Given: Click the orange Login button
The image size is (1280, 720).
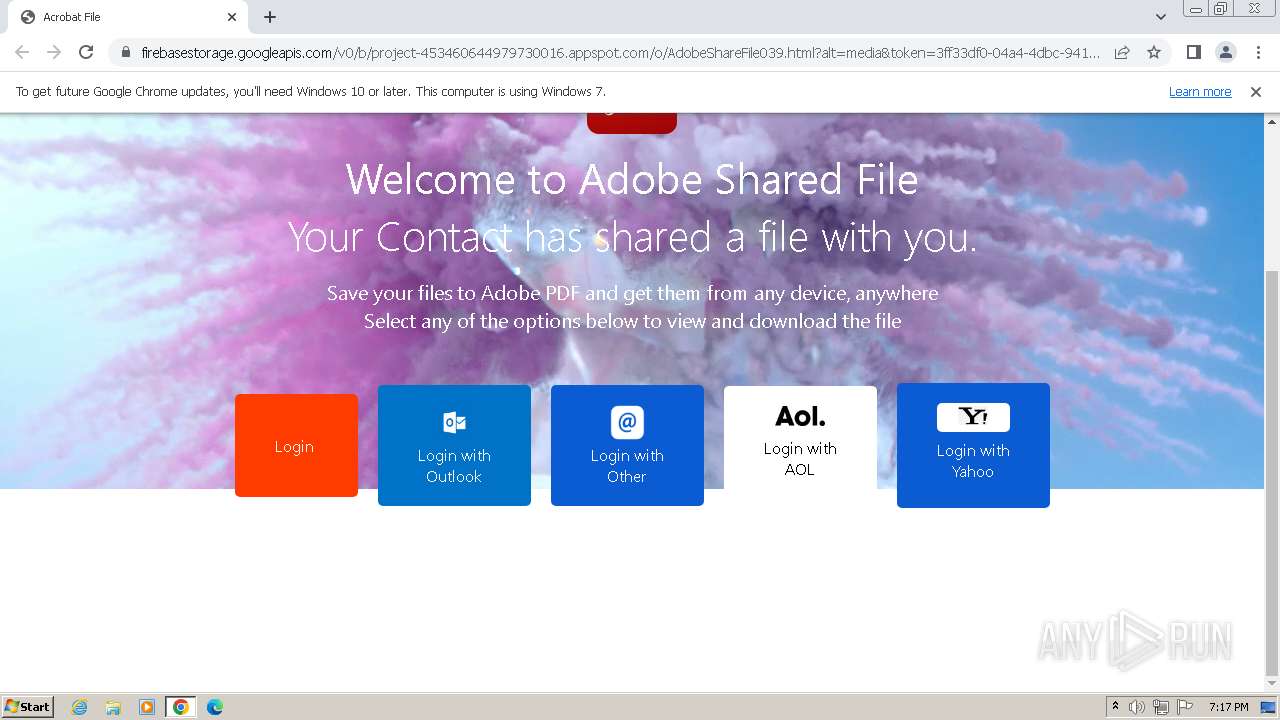Looking at the screenshot, I should pyautogui.click(x=296, y=445).
